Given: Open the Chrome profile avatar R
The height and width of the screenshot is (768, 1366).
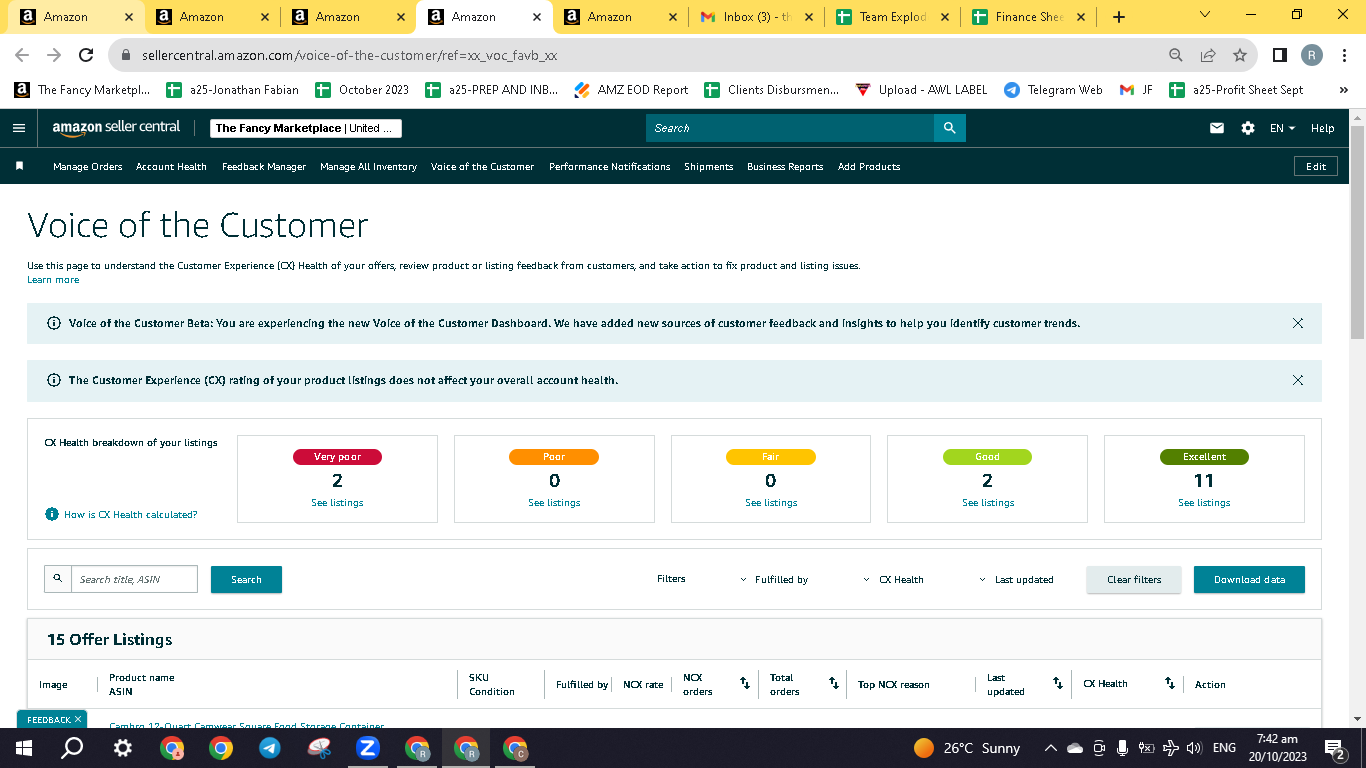Looking at the screenshot, I should point(1312,55).
